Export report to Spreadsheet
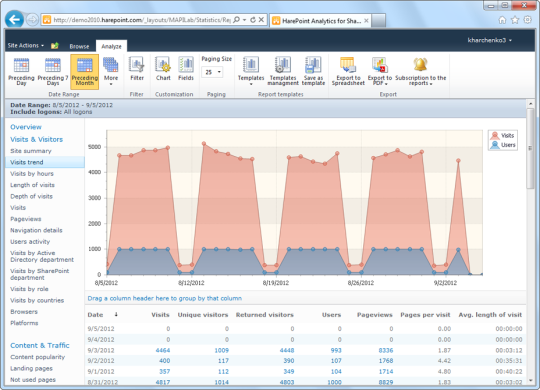The height and width of the screenshot is (390, 540). (x=348, y=71)
